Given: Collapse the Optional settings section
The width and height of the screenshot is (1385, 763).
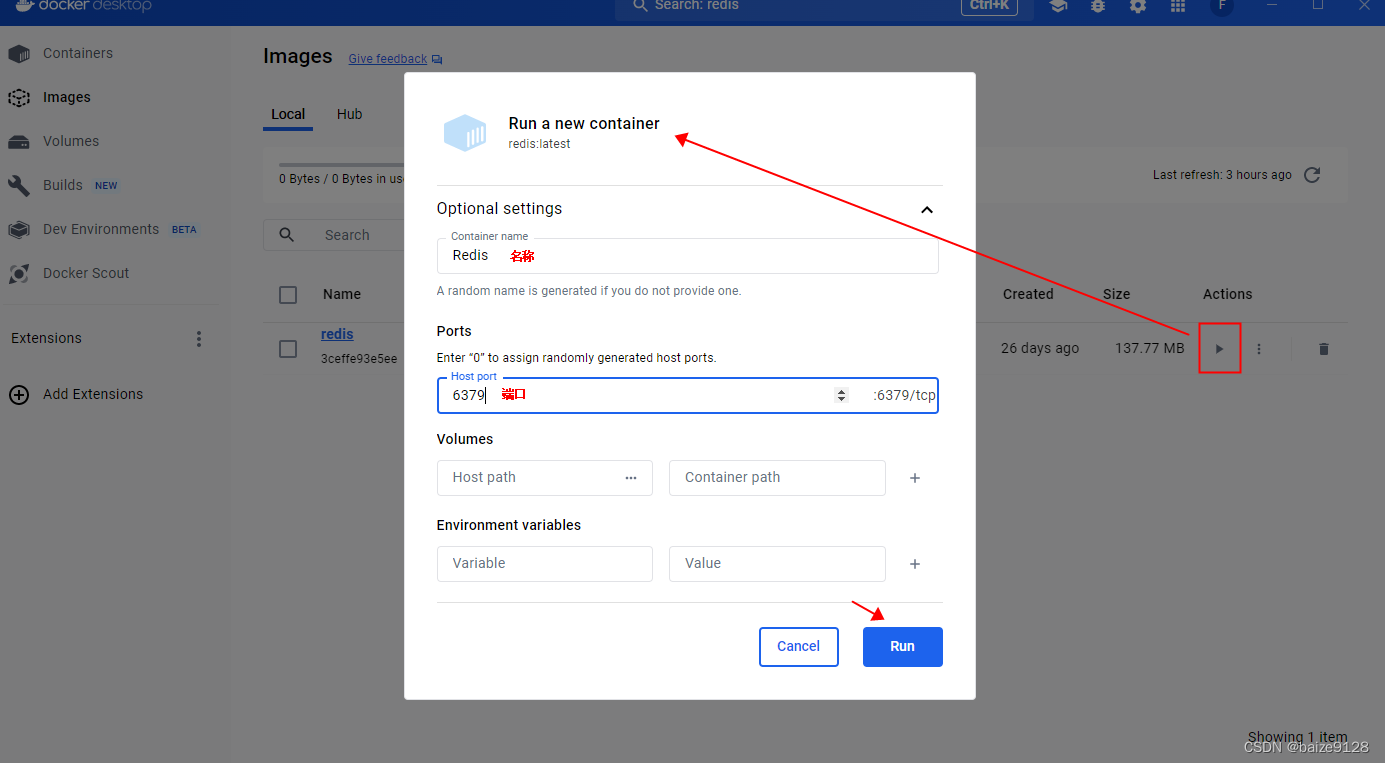Looking at the screenshot, I should pos(927,210).
